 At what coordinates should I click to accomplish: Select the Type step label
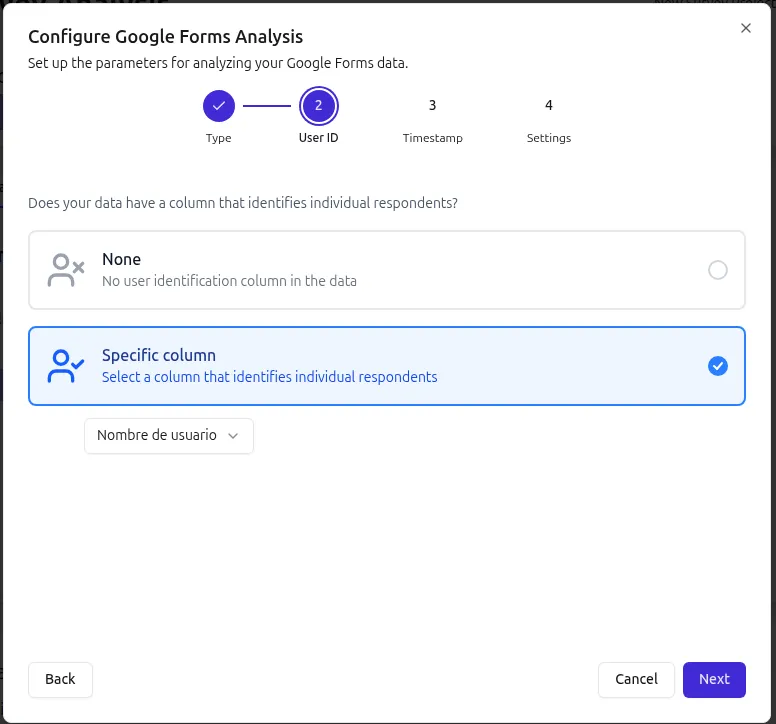(x=219, y=138)
